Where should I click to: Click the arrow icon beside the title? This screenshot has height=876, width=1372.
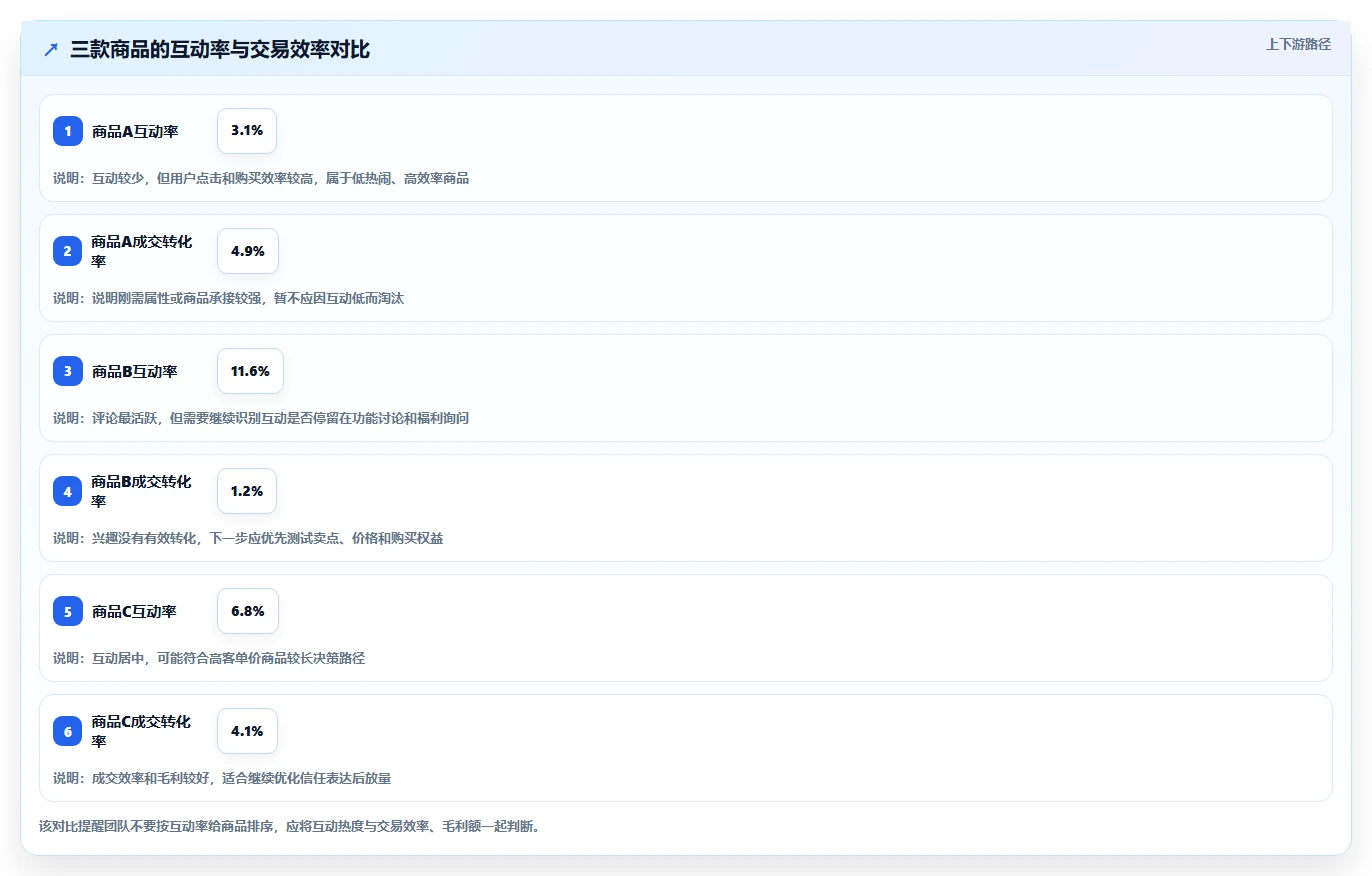tap(51, 50)
